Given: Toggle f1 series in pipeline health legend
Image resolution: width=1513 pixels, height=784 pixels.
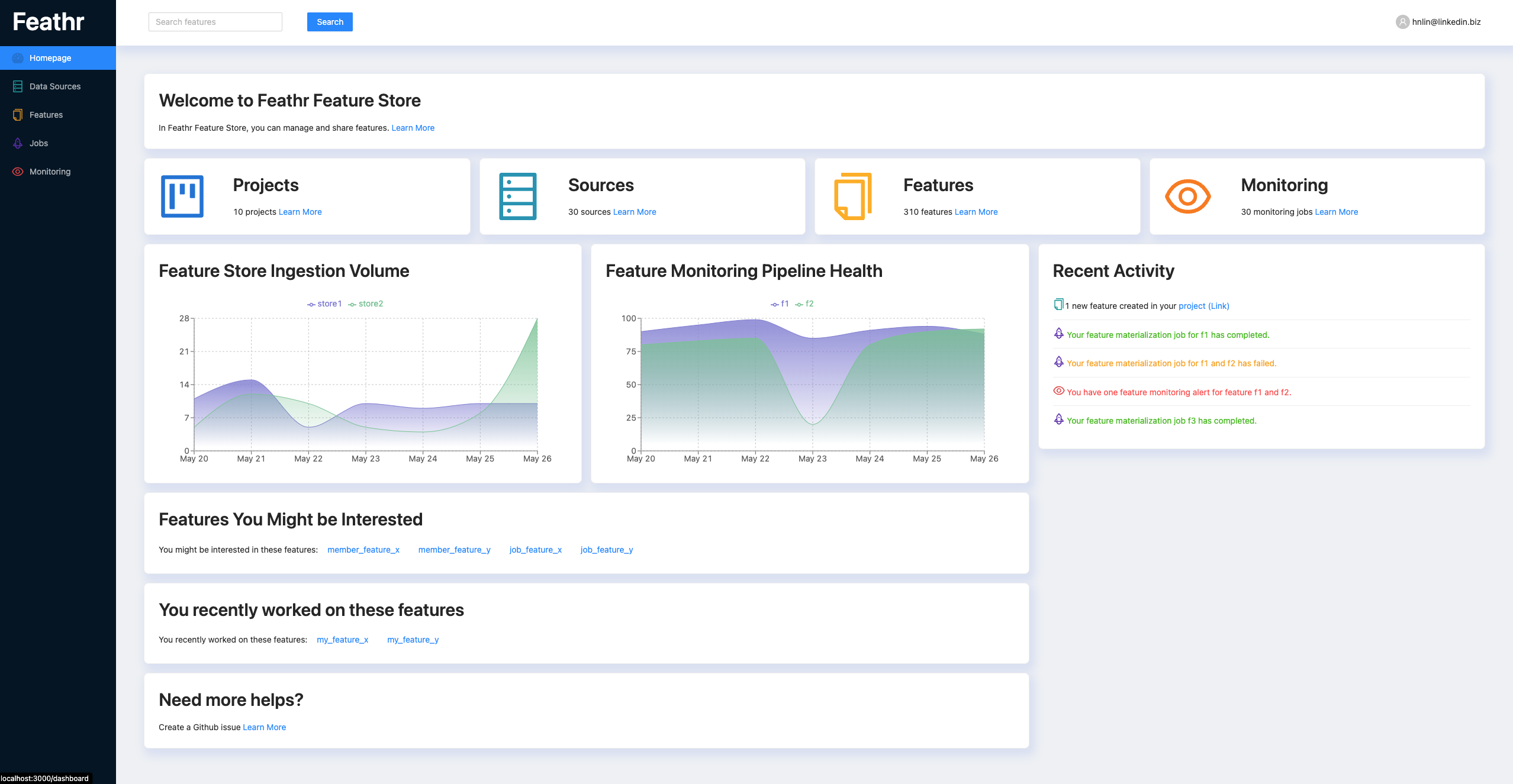Looking at the screenshot, I should tap(780, 304).
